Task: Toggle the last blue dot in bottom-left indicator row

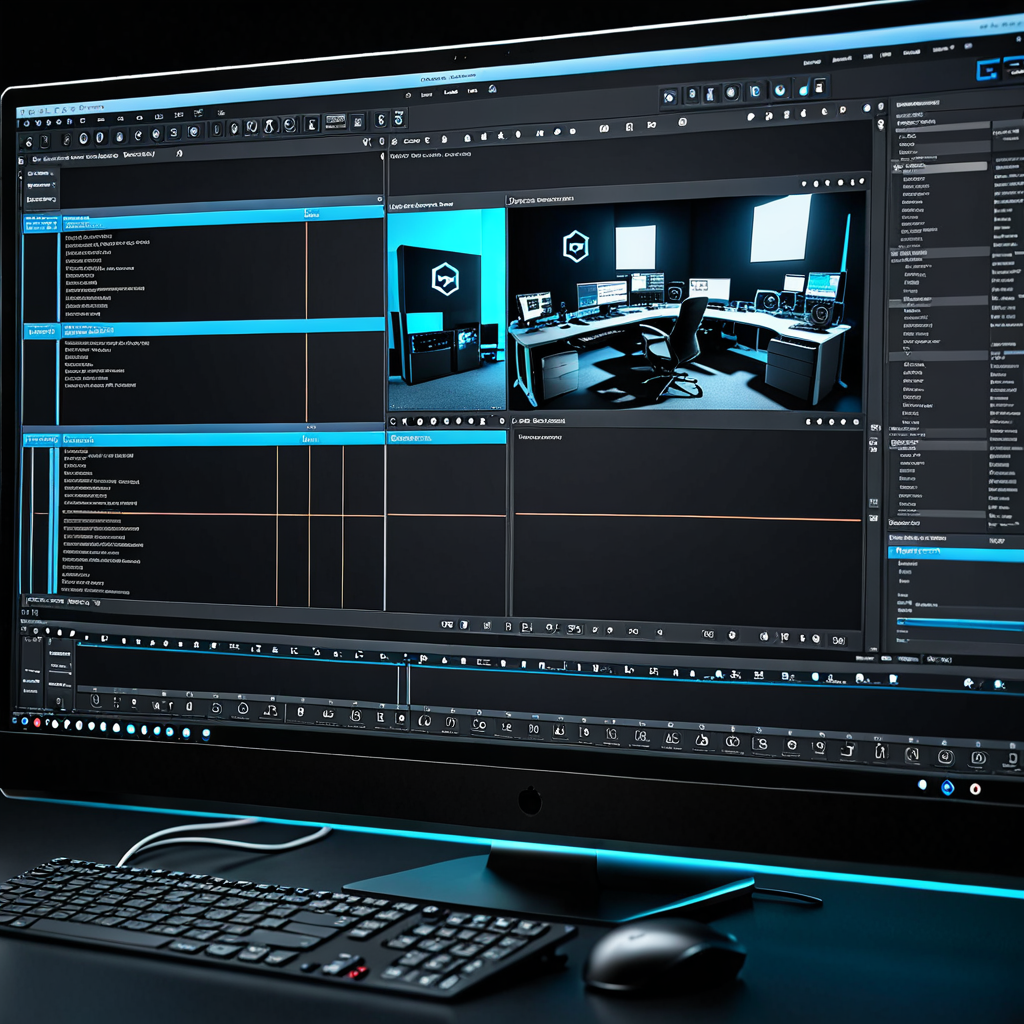Action: click(x=206, y=733)
